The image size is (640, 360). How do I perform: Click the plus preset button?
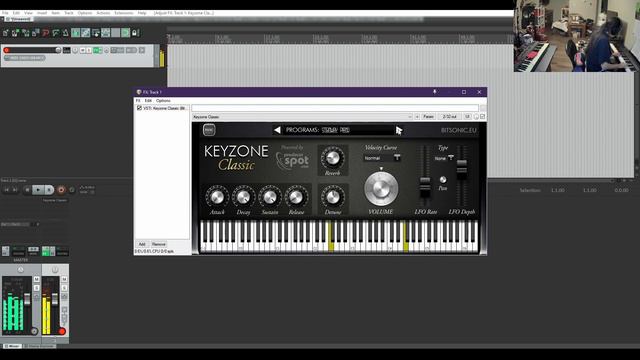click(417, 117)
